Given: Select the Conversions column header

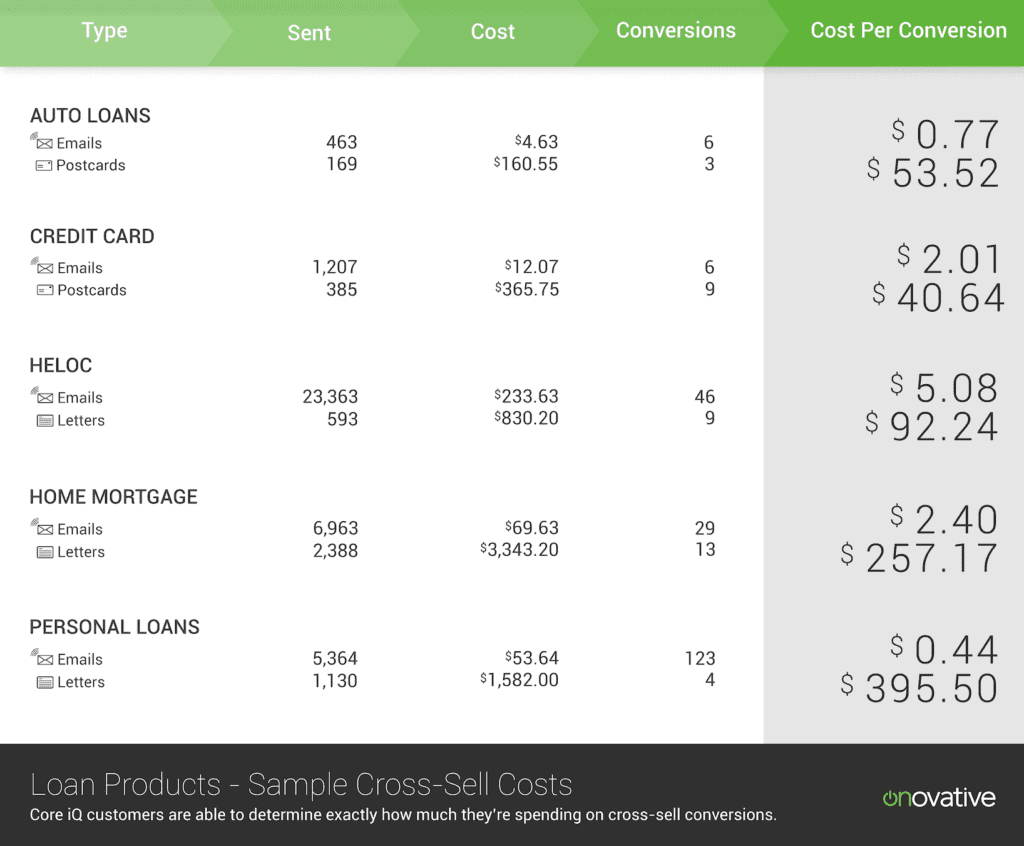Looking at the screenshot, I should pyautogui.click(x=676, y=30).
